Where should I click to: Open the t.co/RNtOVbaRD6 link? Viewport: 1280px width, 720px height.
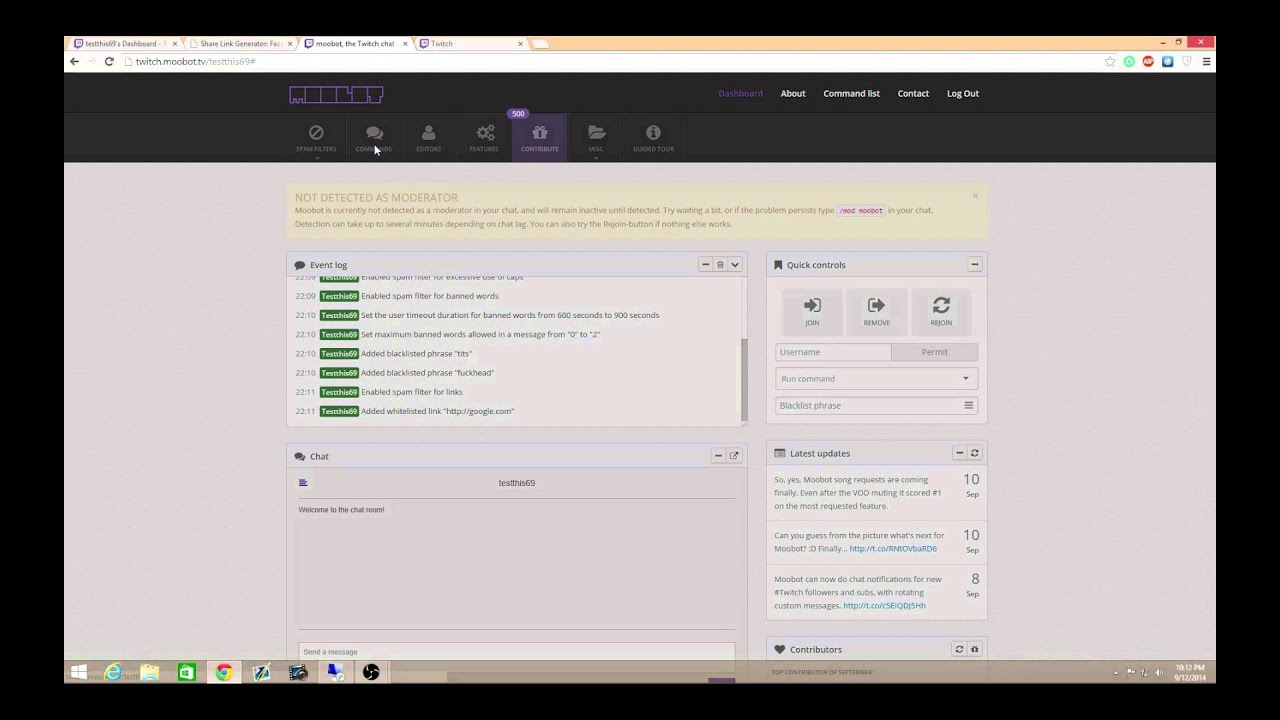click(x=893, y=549)
